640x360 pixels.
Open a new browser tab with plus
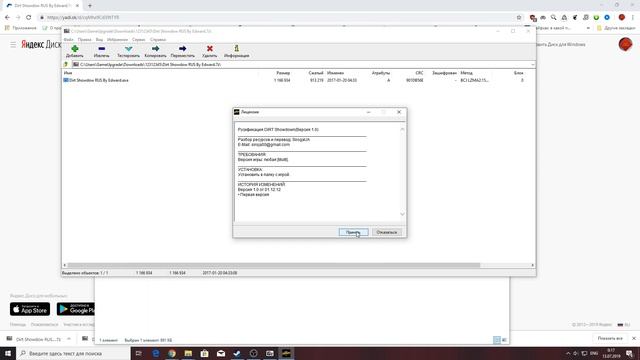[x=90, y=6]
